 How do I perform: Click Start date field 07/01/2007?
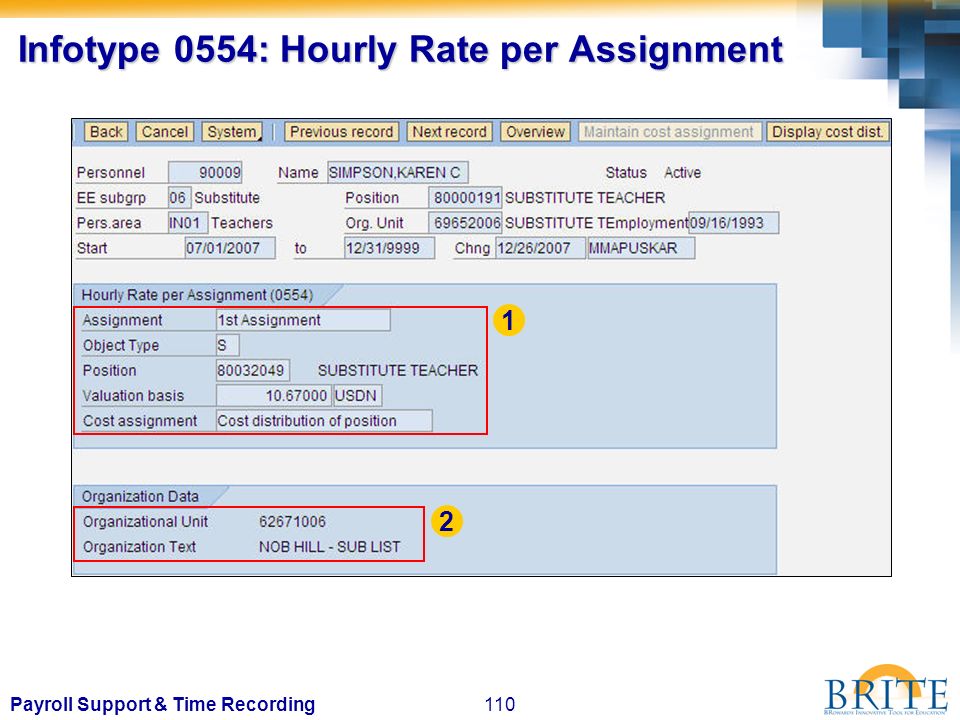point(230,248)
